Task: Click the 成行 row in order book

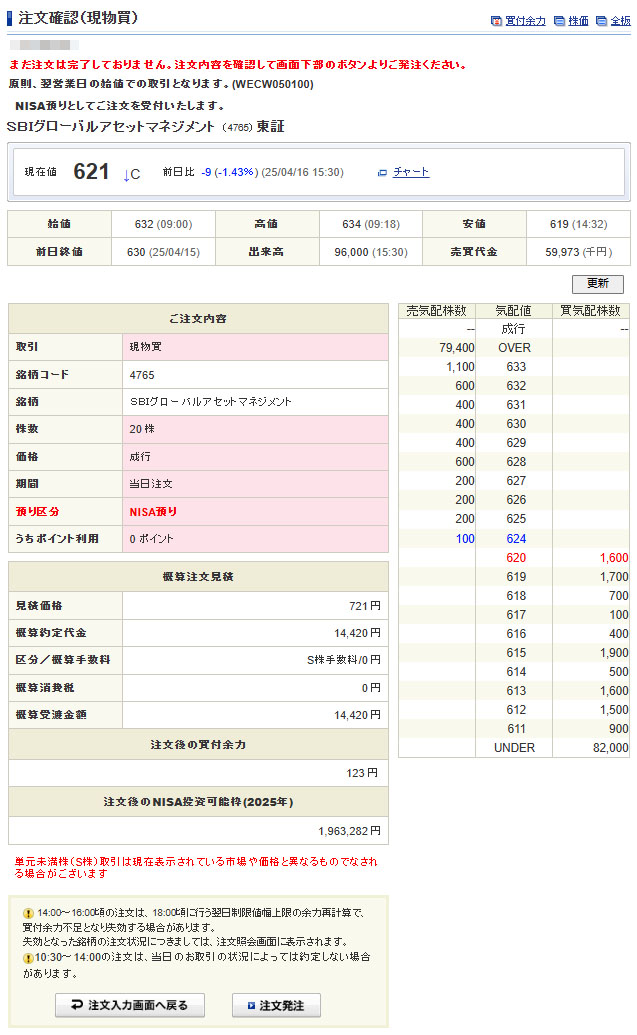Action: pyautogui.click(x=514, y=329)
